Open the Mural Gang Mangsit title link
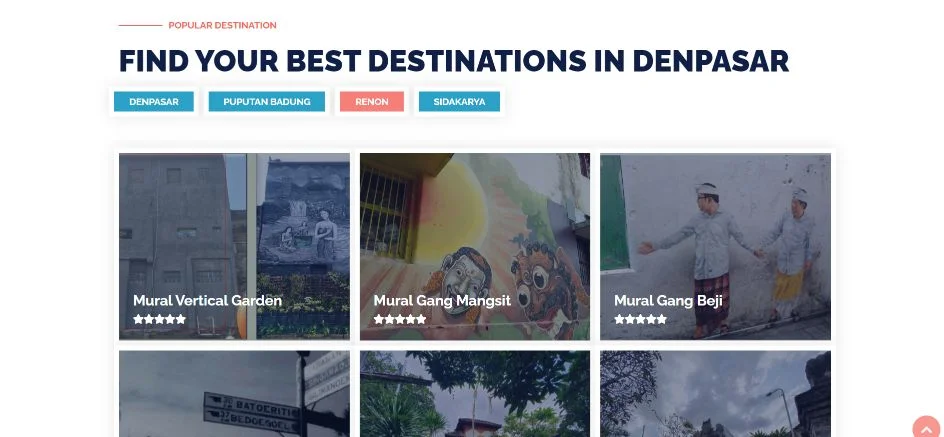This screenshot has width=944, height=437. 442,300
